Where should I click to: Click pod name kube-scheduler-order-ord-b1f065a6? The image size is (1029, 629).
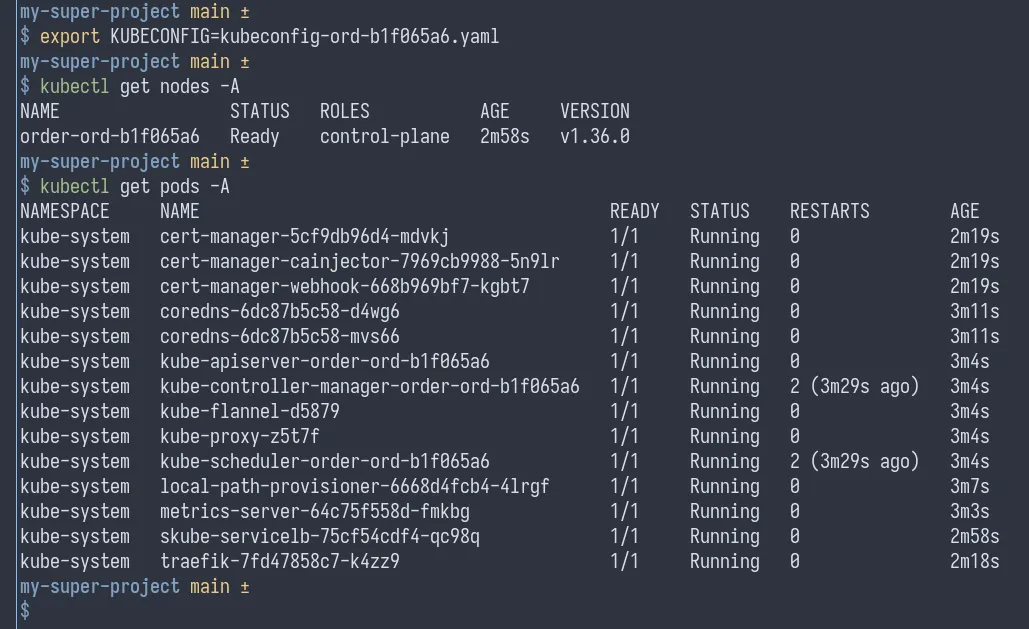point(325,462)
